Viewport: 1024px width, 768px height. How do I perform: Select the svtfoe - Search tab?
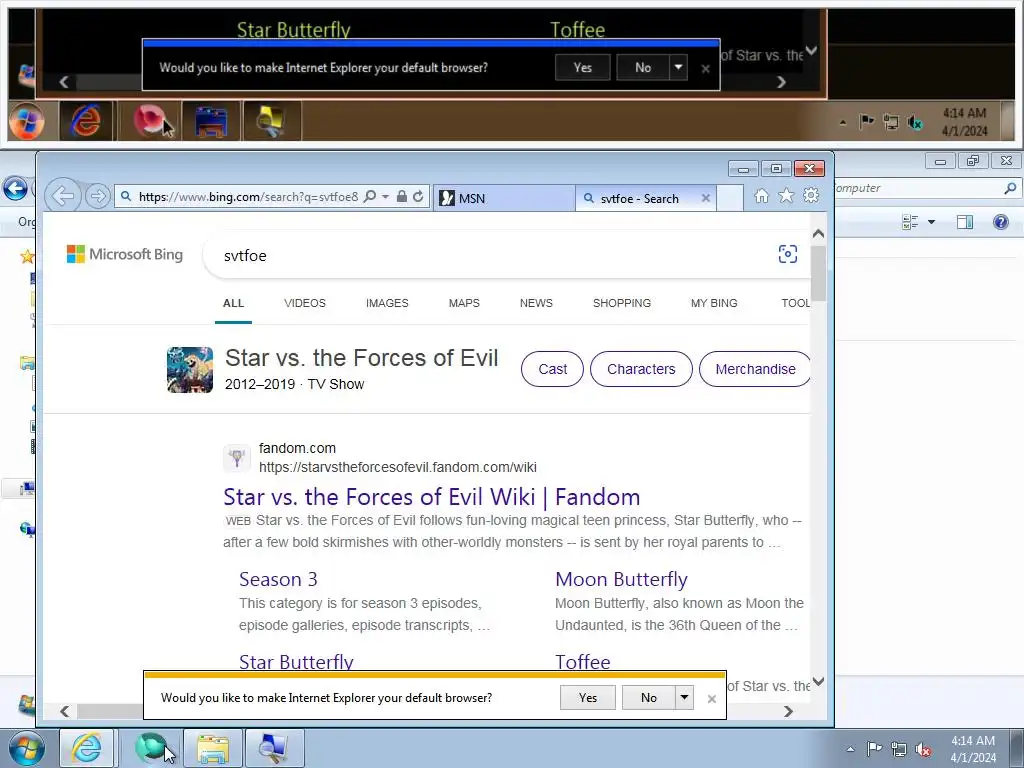click(x=639, y=199)
